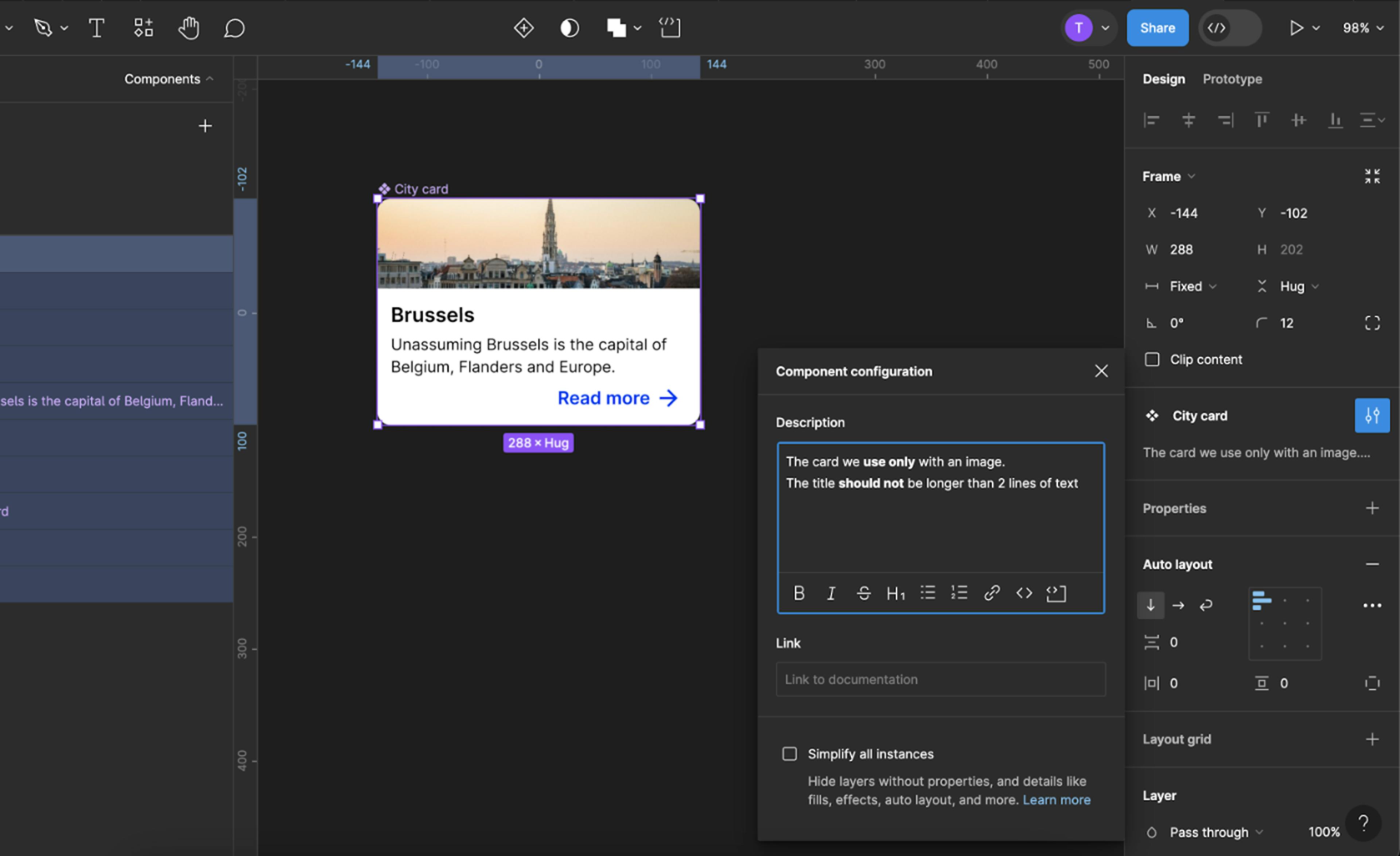Expand the Frame section dropdown
This screenshot has width=1400, height=856.
click(x=1193, y=176)
